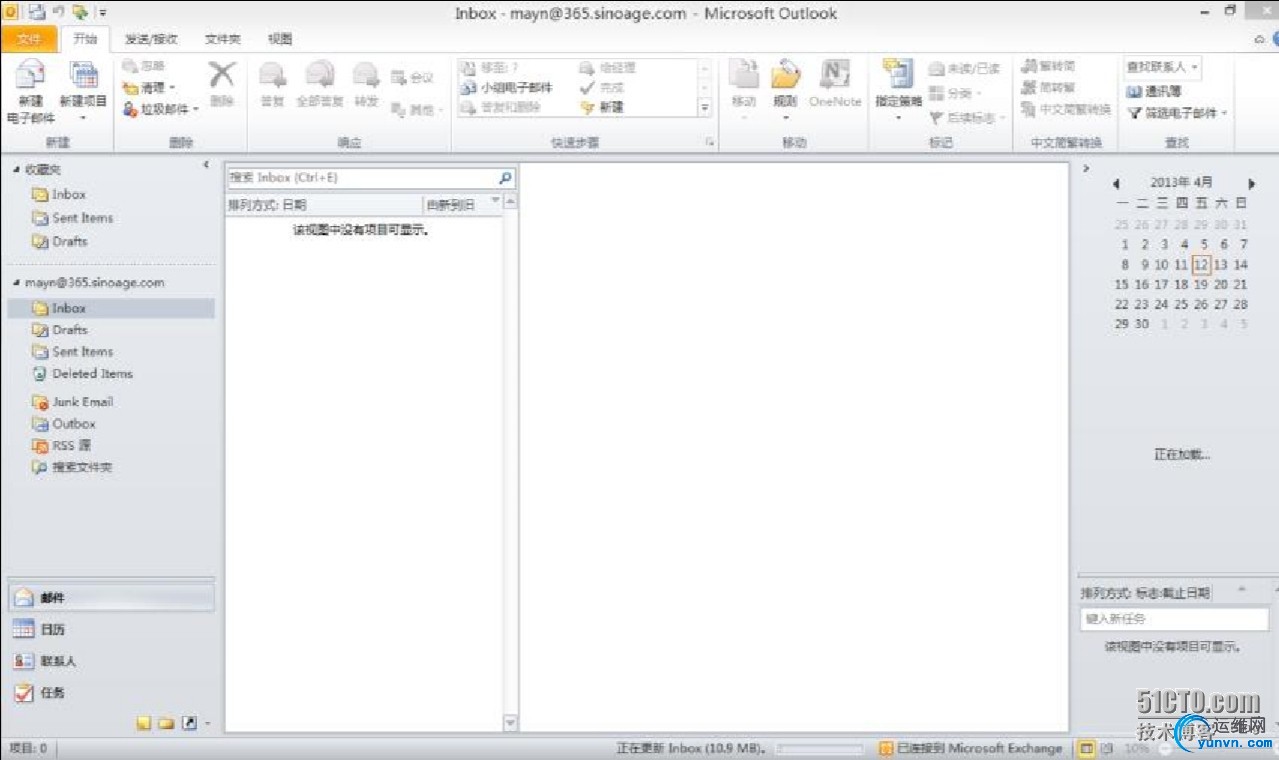This screenshot has height=760, width=1279.
Task: Open the 邮件 (Mail) navigation button
Action: (x=111, y=598)
